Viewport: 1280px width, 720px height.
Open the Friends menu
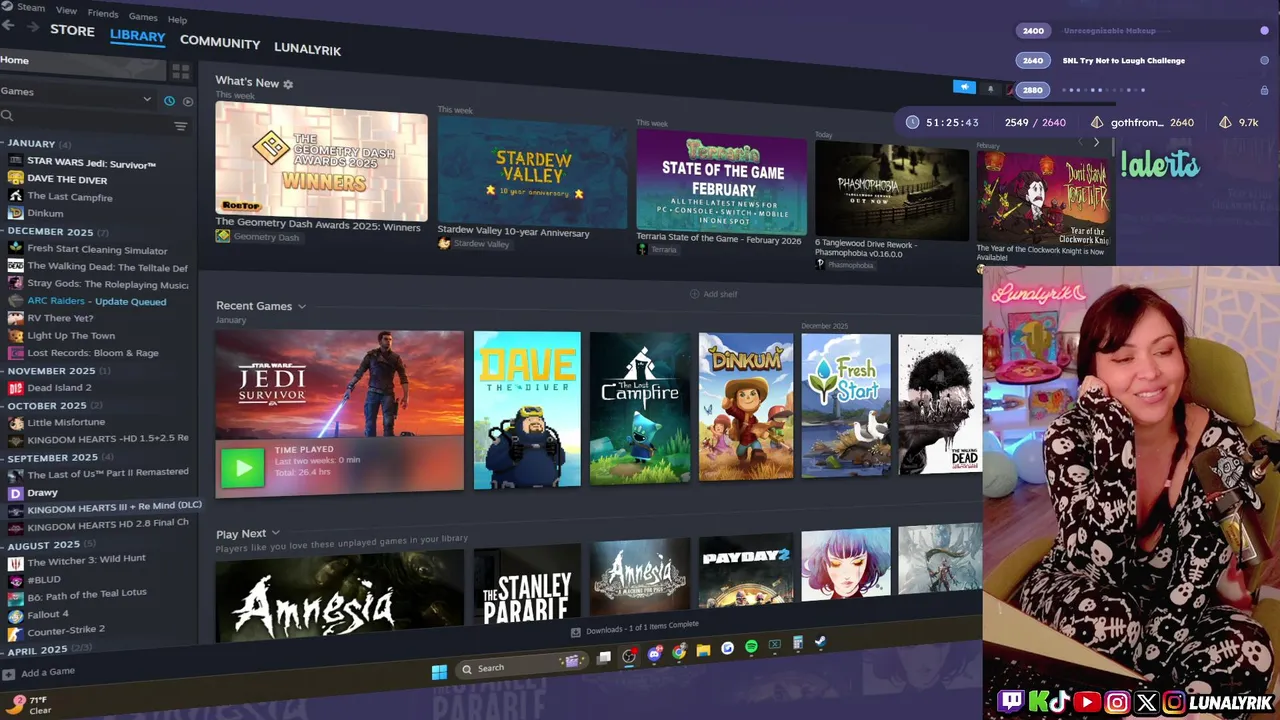click(103, 13)
